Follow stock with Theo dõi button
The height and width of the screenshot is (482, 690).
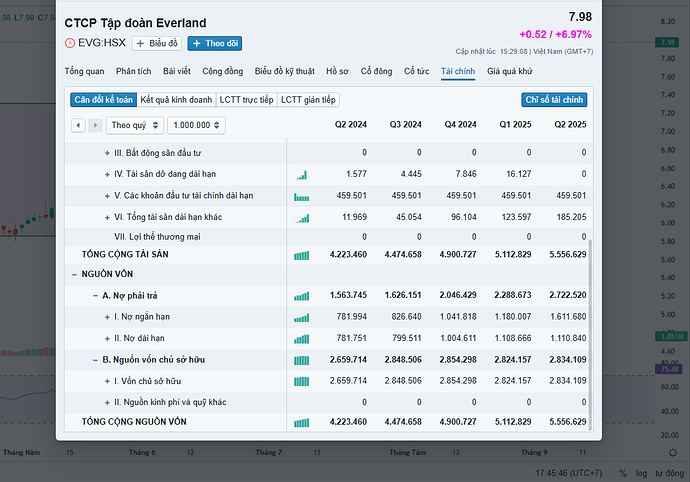tap(215, 44)
